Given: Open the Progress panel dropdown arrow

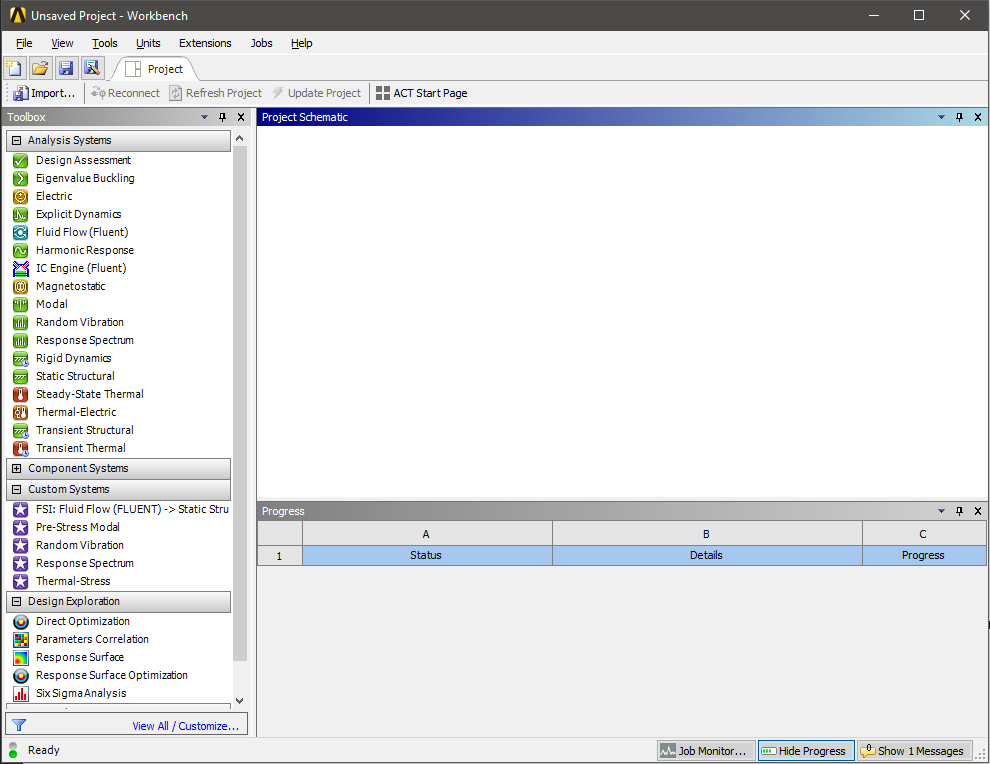Looking at the screenshot, I should pos(941,511).
